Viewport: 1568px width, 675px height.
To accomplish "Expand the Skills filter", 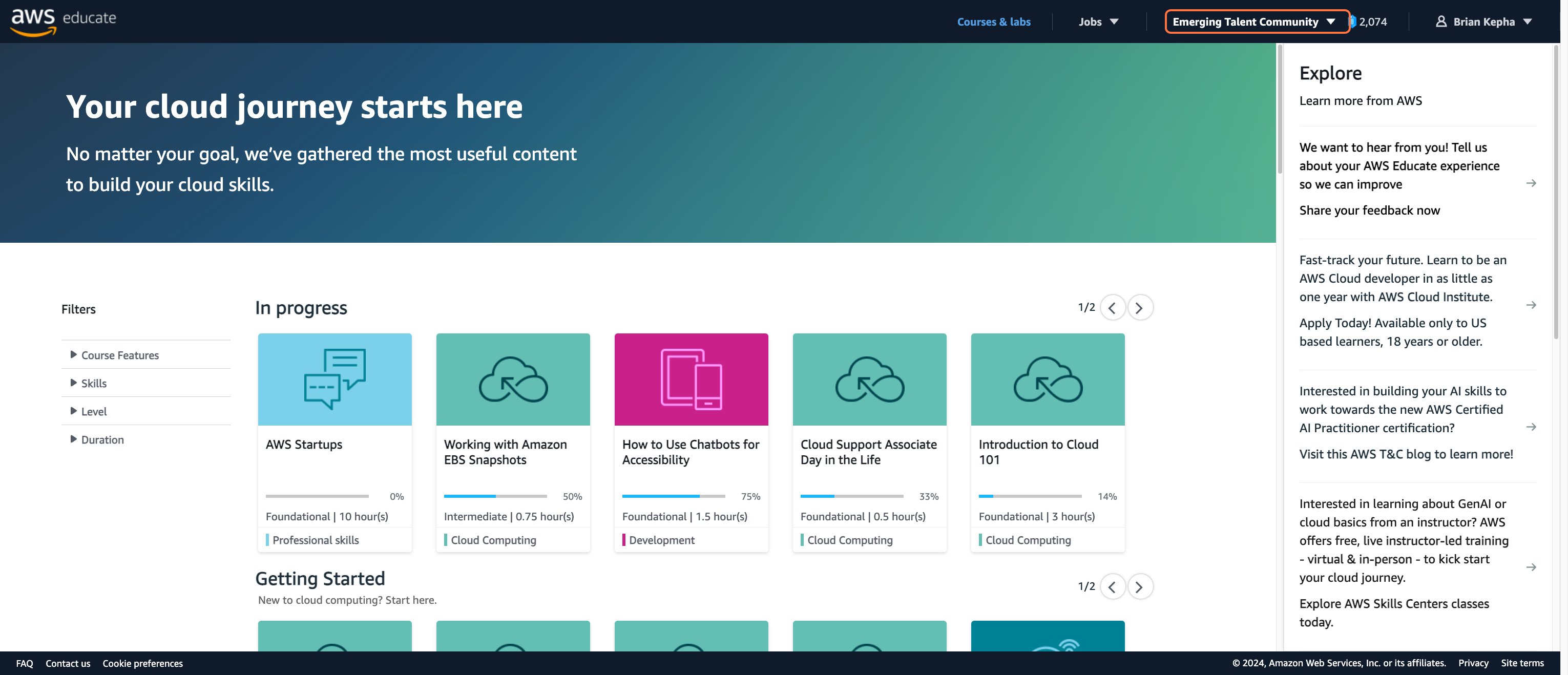I will [93, 384].
